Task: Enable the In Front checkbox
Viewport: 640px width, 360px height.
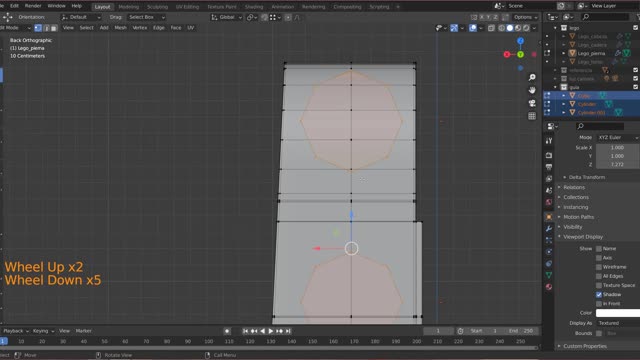Action: pyautogui.click(x=599, y=304)
